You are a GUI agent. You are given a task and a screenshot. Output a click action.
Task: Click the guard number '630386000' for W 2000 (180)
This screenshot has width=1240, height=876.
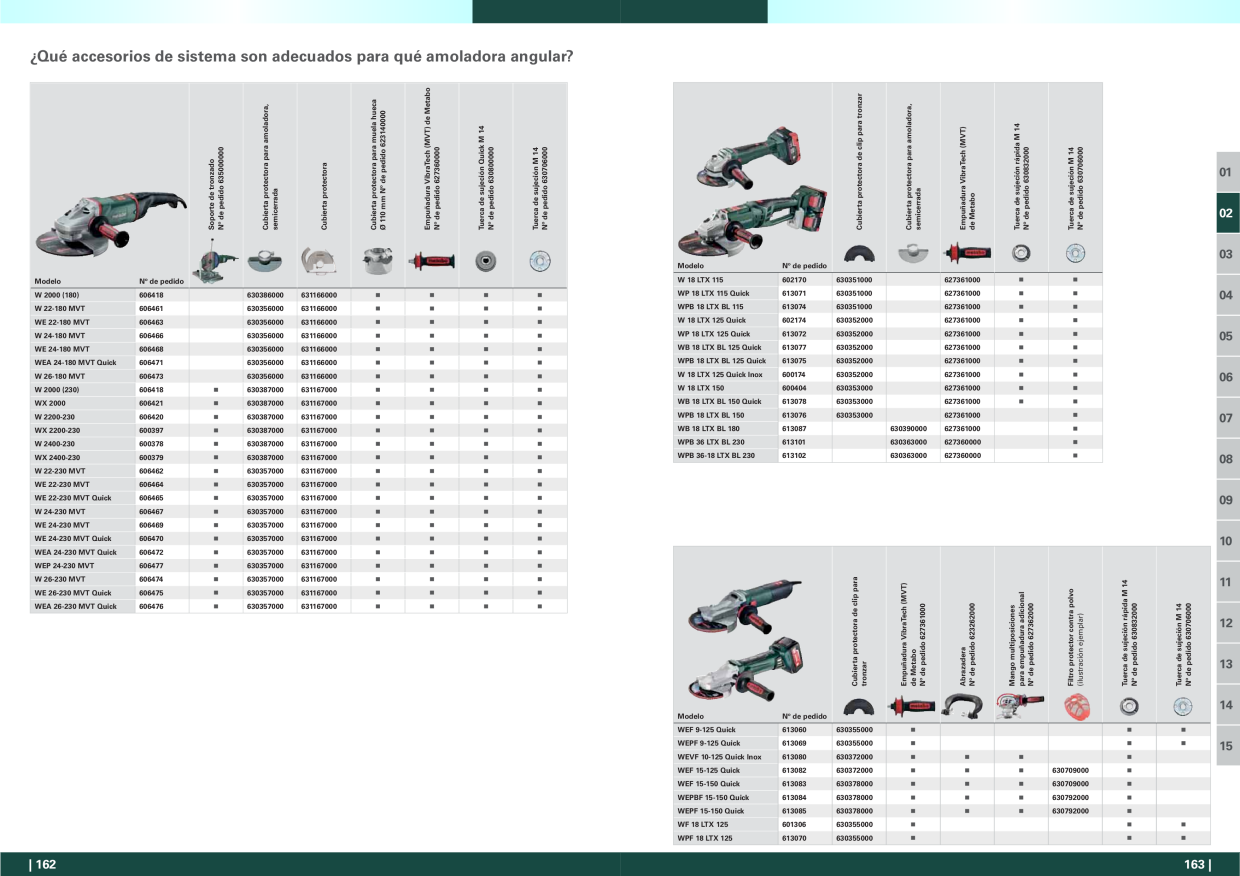pyautogui.click(x=266, y=295)
